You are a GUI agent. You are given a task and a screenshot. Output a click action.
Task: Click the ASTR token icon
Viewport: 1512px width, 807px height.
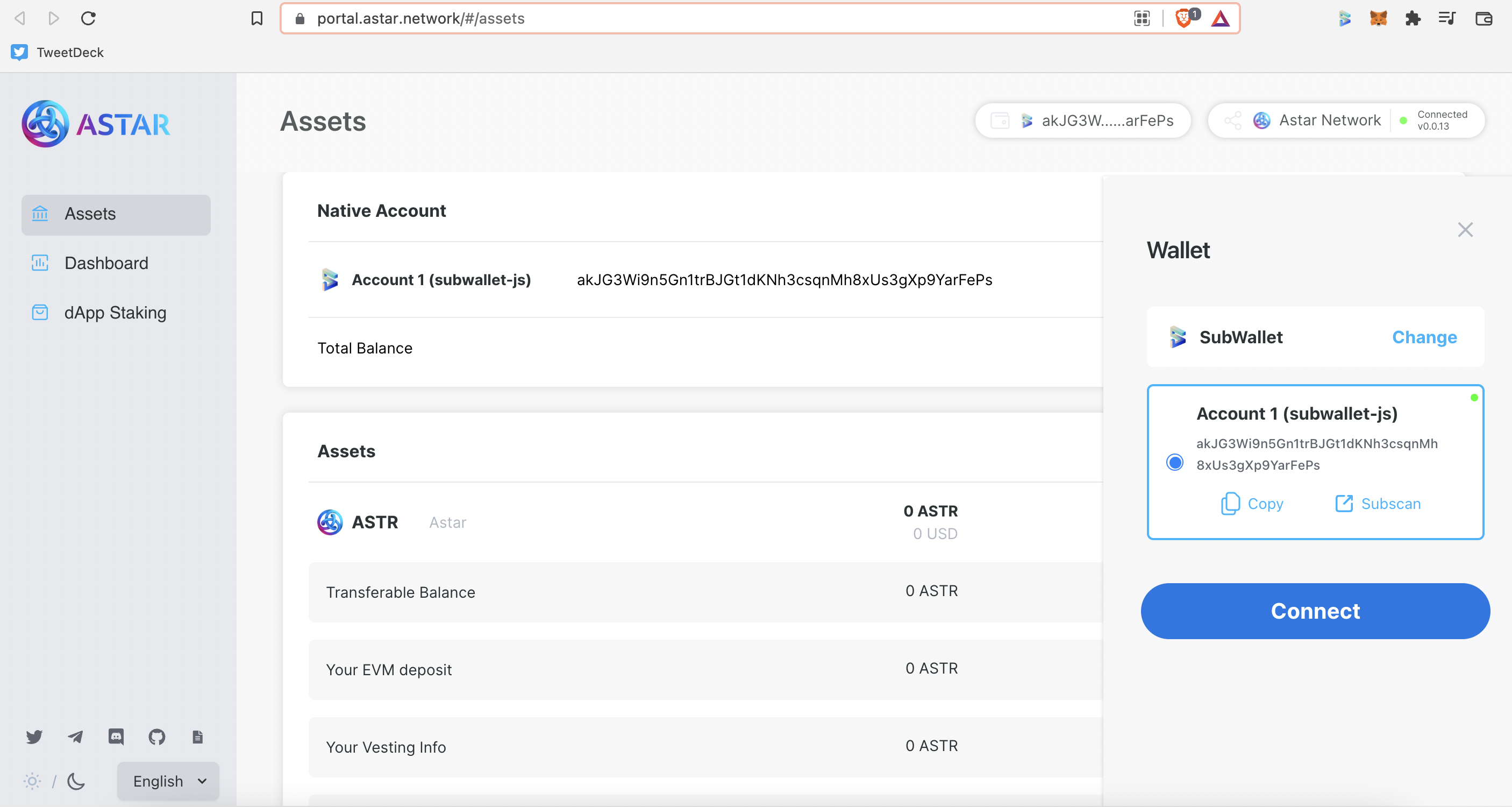[330, 522]
